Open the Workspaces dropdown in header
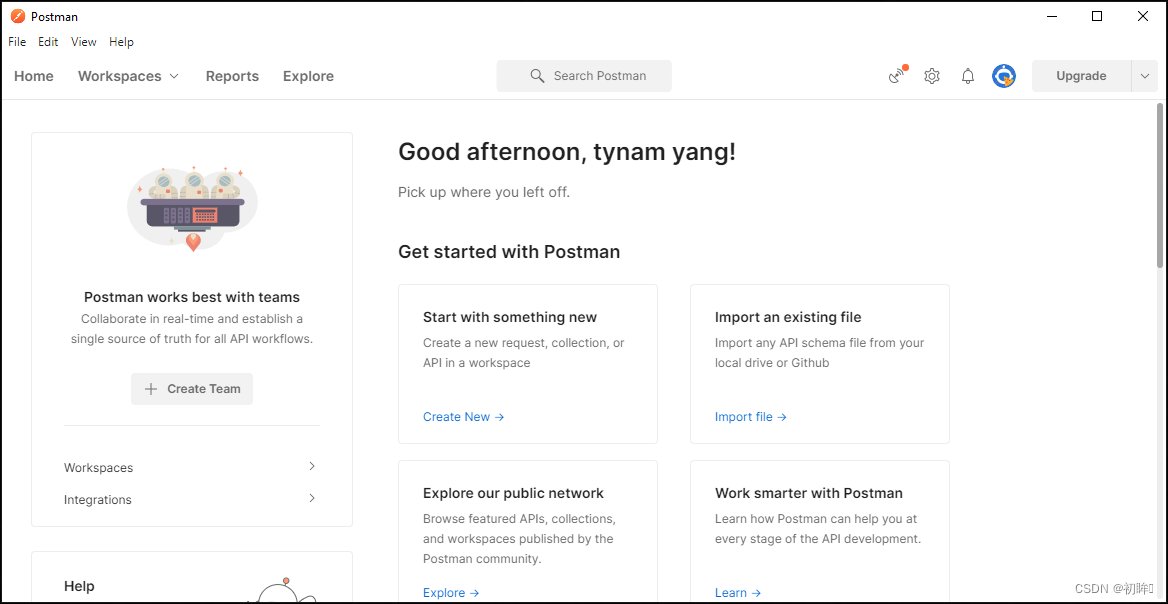The image size is (1168, 604). pyautogui.click(x=129, y=76)
